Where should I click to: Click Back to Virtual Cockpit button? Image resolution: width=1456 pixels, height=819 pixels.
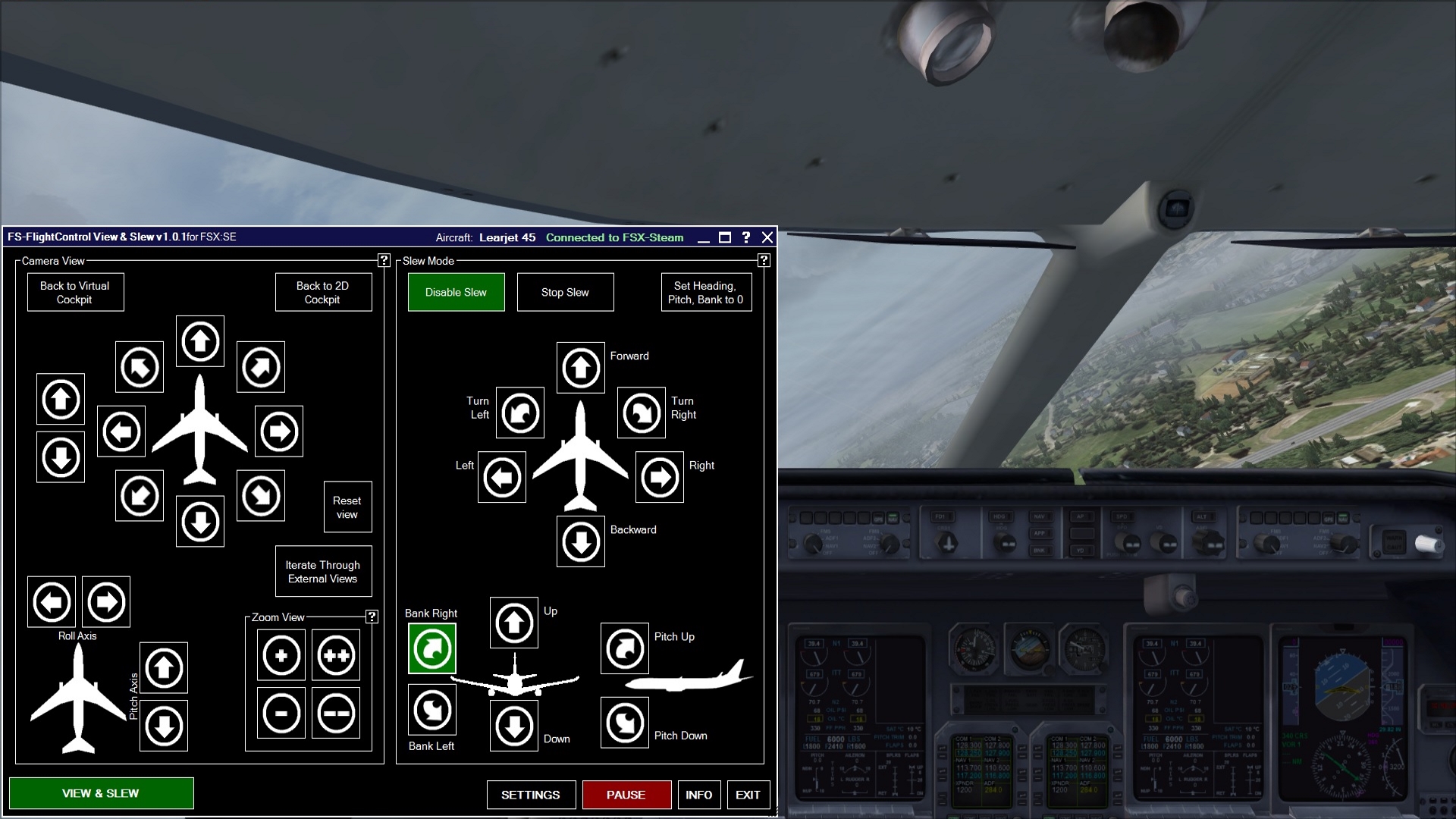click(x=76, y=292)
